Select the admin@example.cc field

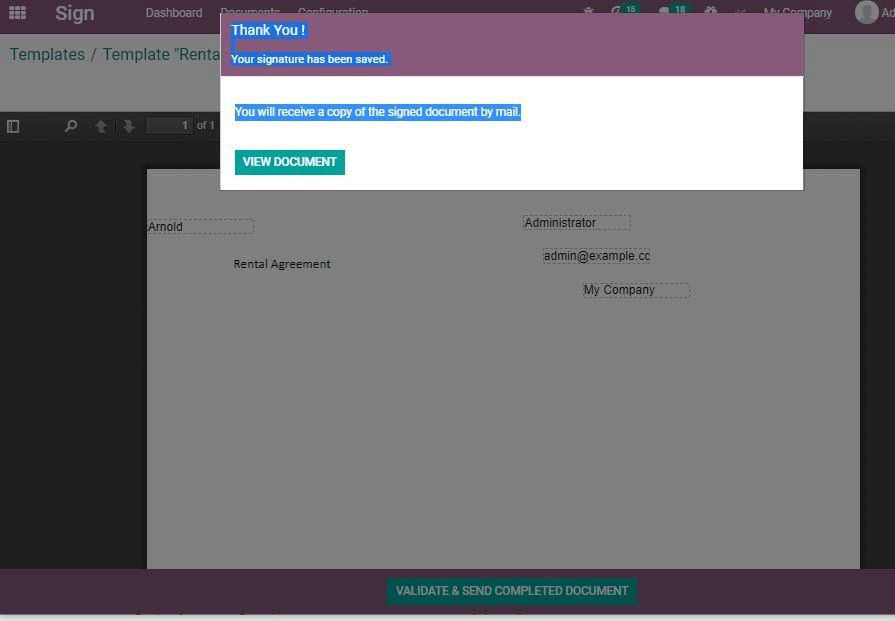[x=596, y=256]
